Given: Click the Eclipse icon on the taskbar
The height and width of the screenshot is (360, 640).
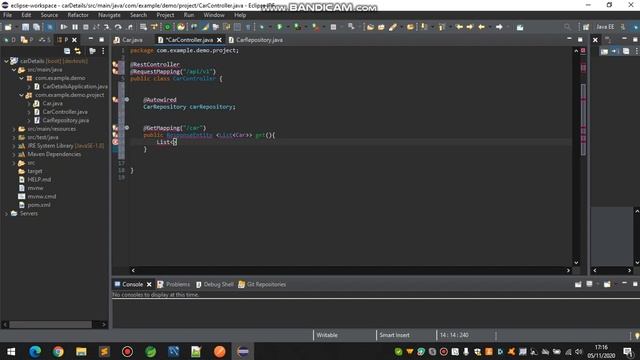Looking at the screenshot, I should click(242, 351).
